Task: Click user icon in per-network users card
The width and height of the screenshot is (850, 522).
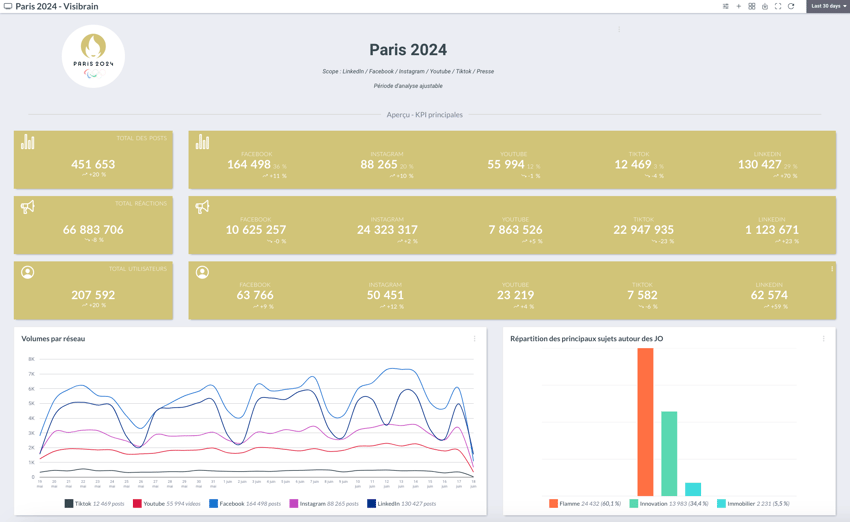Action: pyautogui.click(x=202, y=272)
